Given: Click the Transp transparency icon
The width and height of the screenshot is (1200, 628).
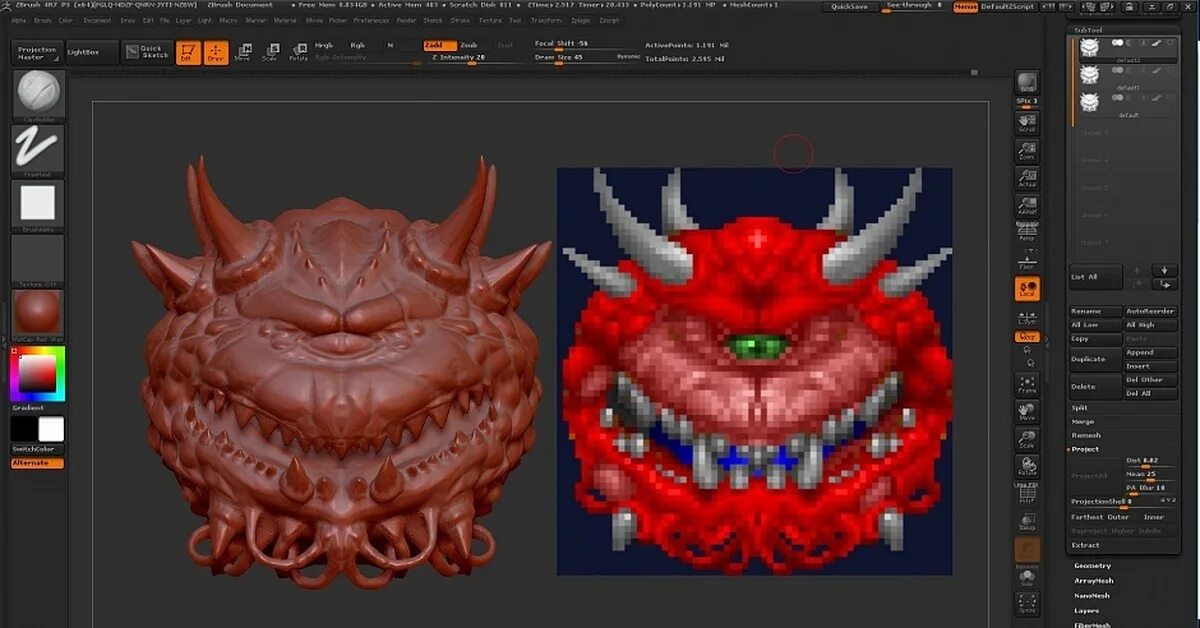Looking at the screenshot, I should pyautogui.click(x=1027, y=520).
